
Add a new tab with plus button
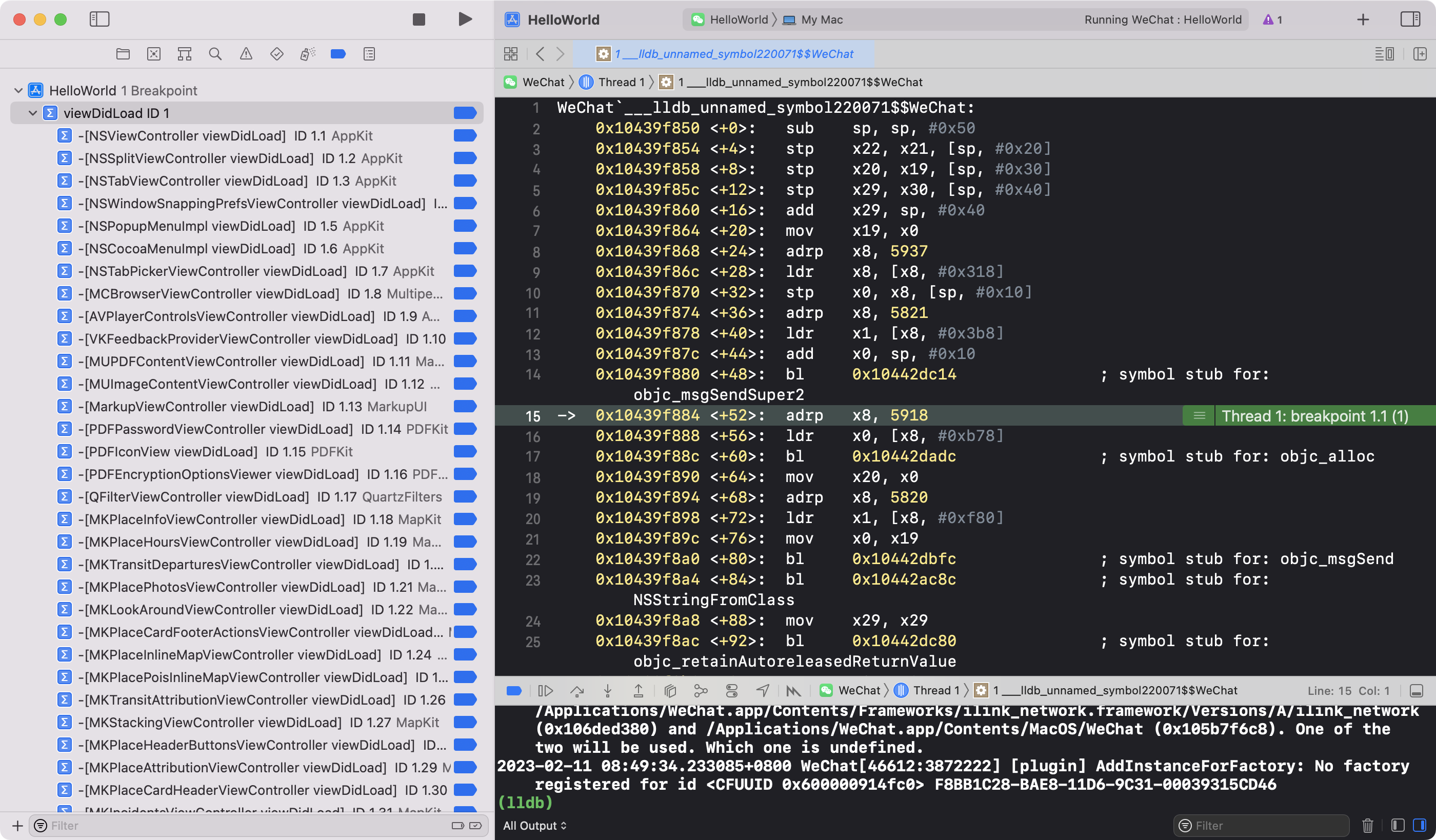[x=1363, y=19]
